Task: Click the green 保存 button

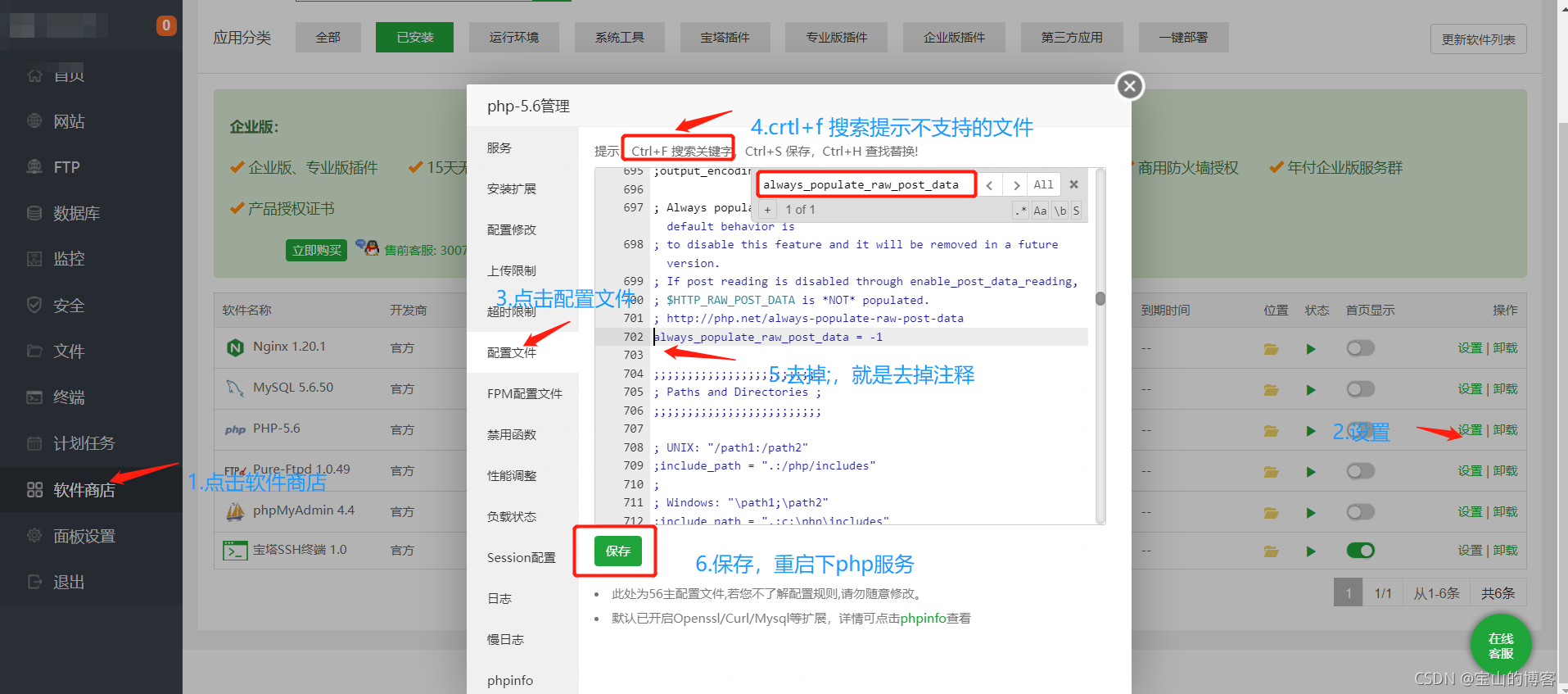Action: point(617,551)
